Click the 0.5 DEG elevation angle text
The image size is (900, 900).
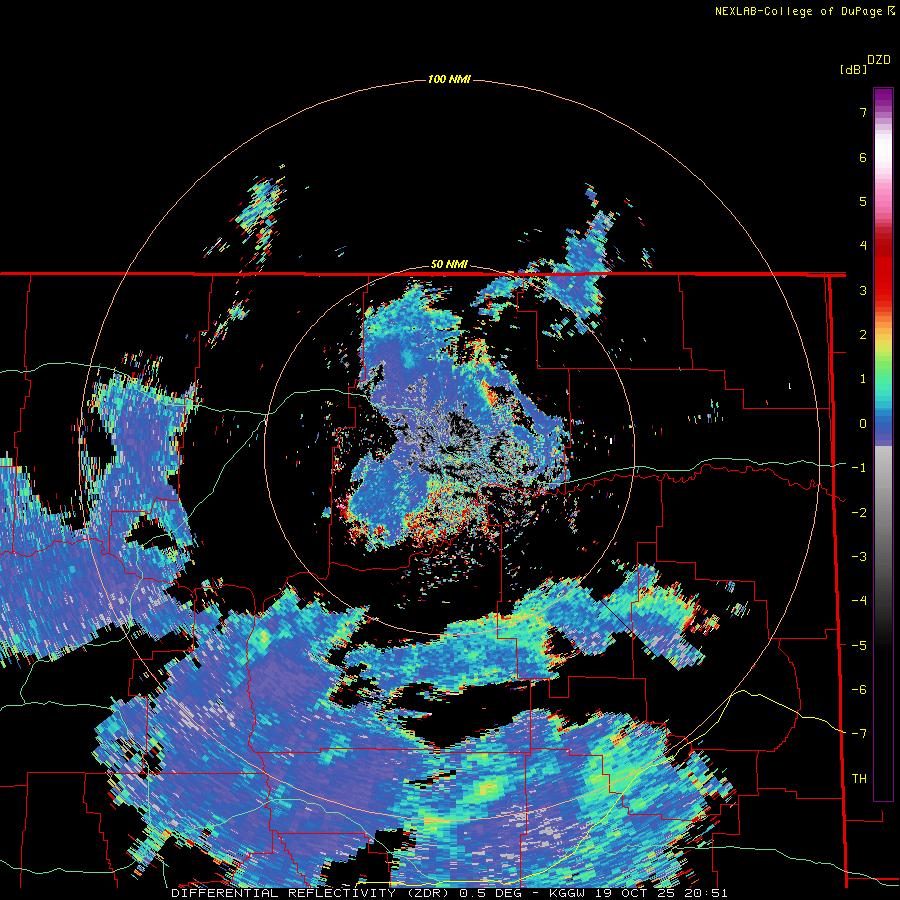[x=490, y=893]
